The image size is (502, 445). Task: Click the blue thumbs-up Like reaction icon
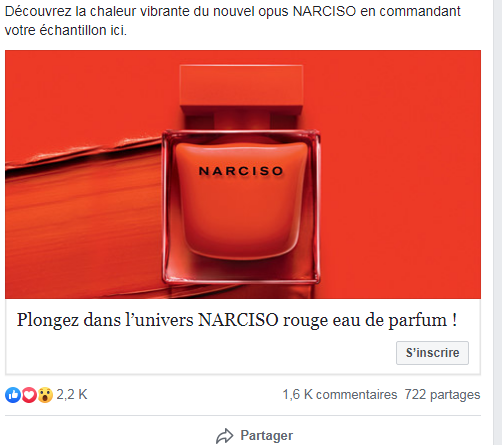point(13,395)
